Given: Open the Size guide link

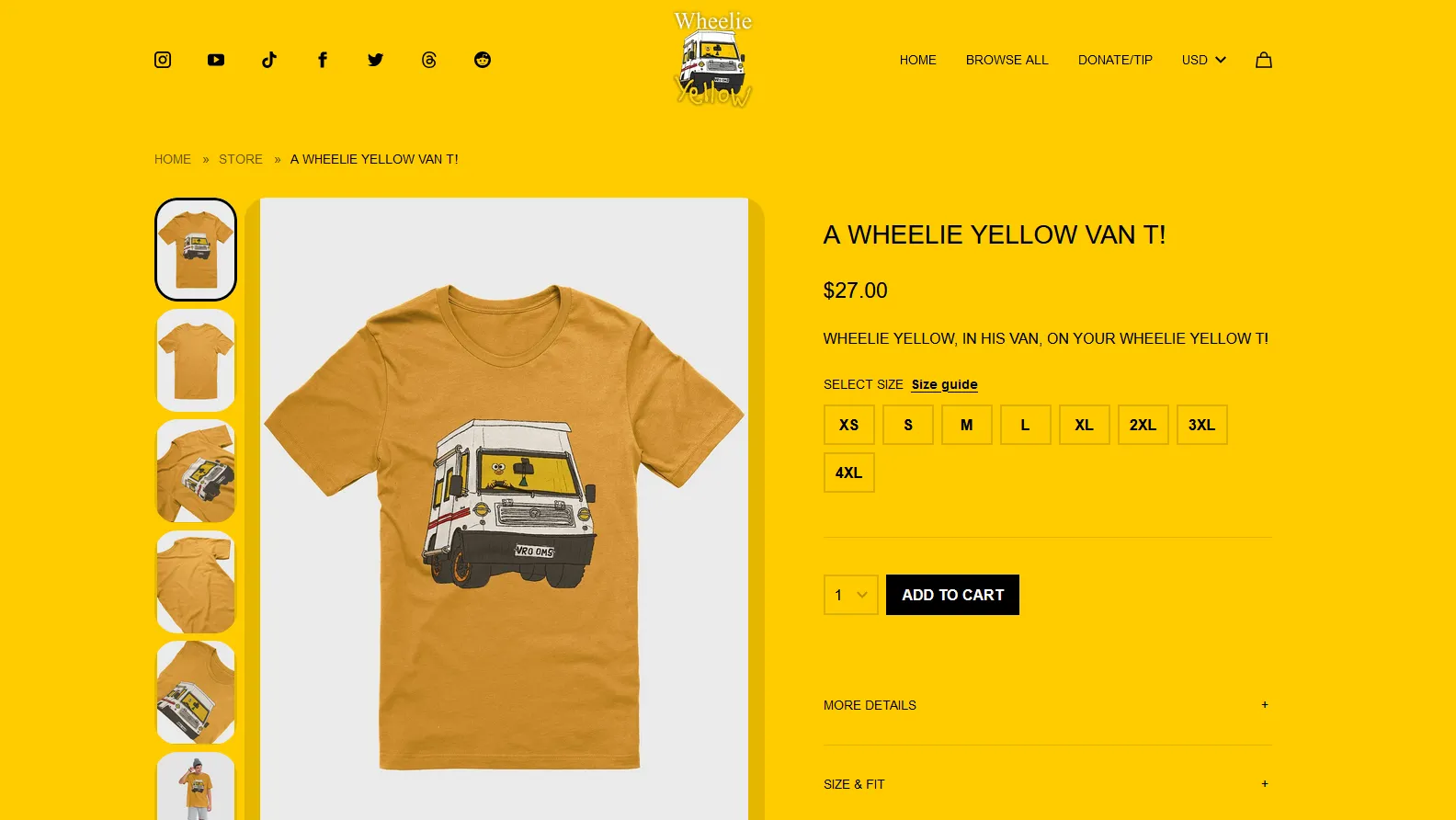Looking at the screenshot, I should [945, 384].
